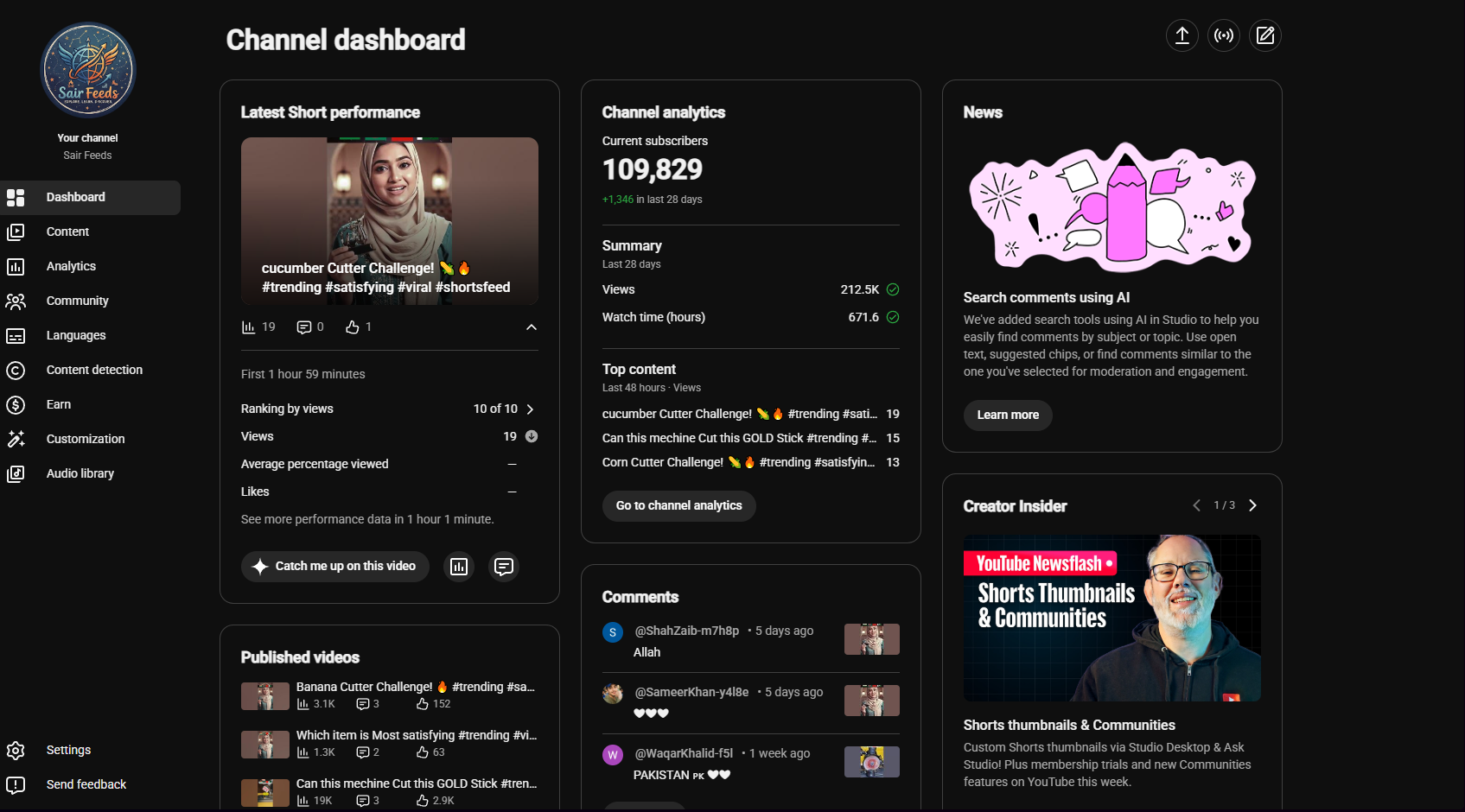Click the Go live broadcast icon
The image size is (1465, 812).
click(x=1223, y=35)
